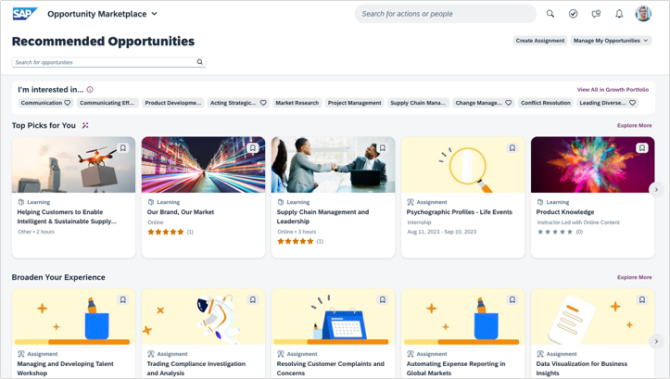Image resolution: width=670 pixels, height=379 pixels.
Task: Open Supply Chain Management and Leadership title
Action: coord(323,217)
